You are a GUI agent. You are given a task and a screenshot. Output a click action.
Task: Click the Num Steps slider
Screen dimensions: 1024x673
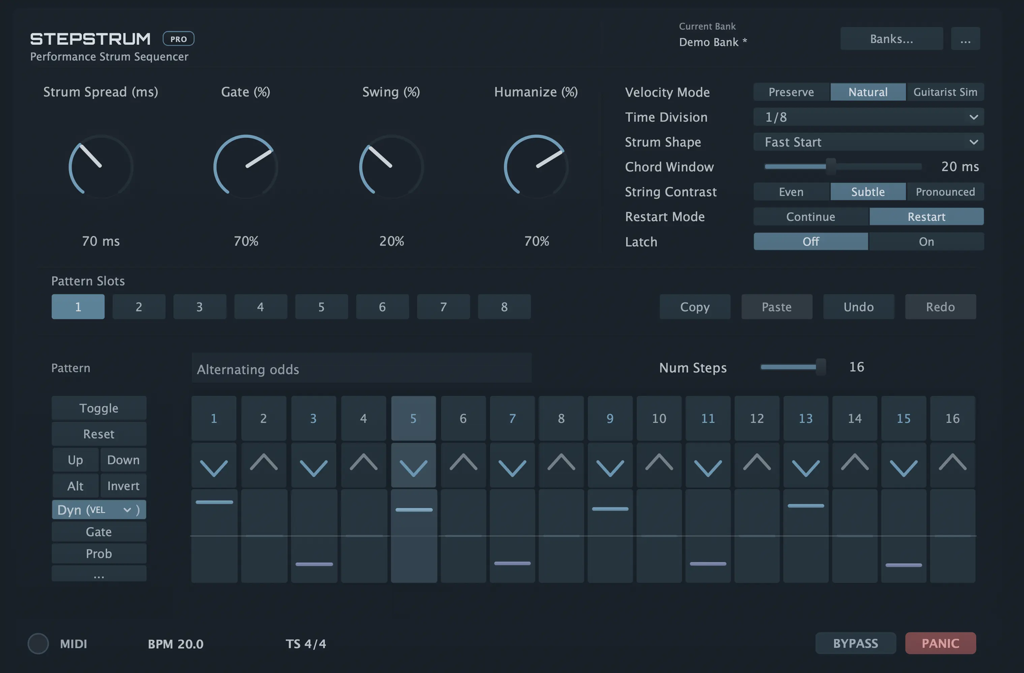tap(793, 367)
